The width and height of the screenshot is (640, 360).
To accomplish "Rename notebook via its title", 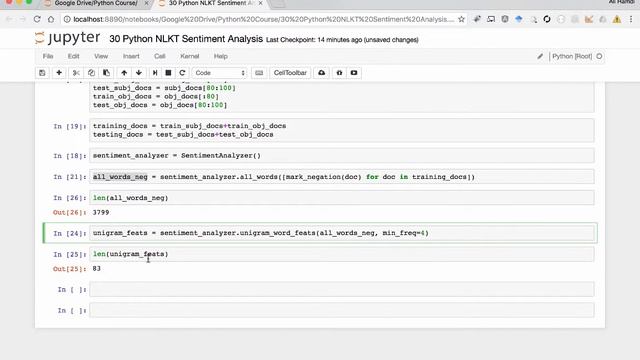I will pos(186,39).
